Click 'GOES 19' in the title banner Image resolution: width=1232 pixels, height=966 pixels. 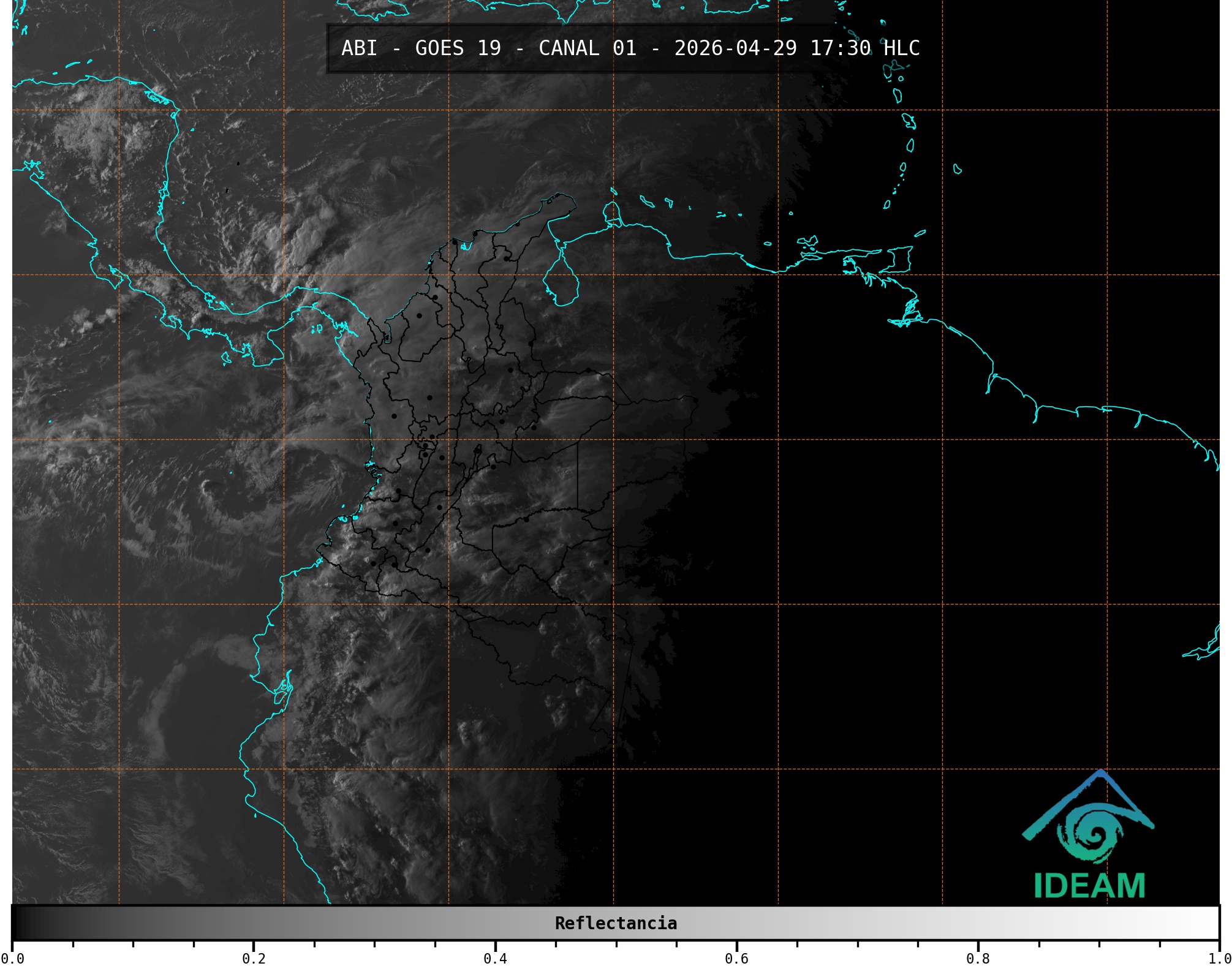(x=458, y=48)
